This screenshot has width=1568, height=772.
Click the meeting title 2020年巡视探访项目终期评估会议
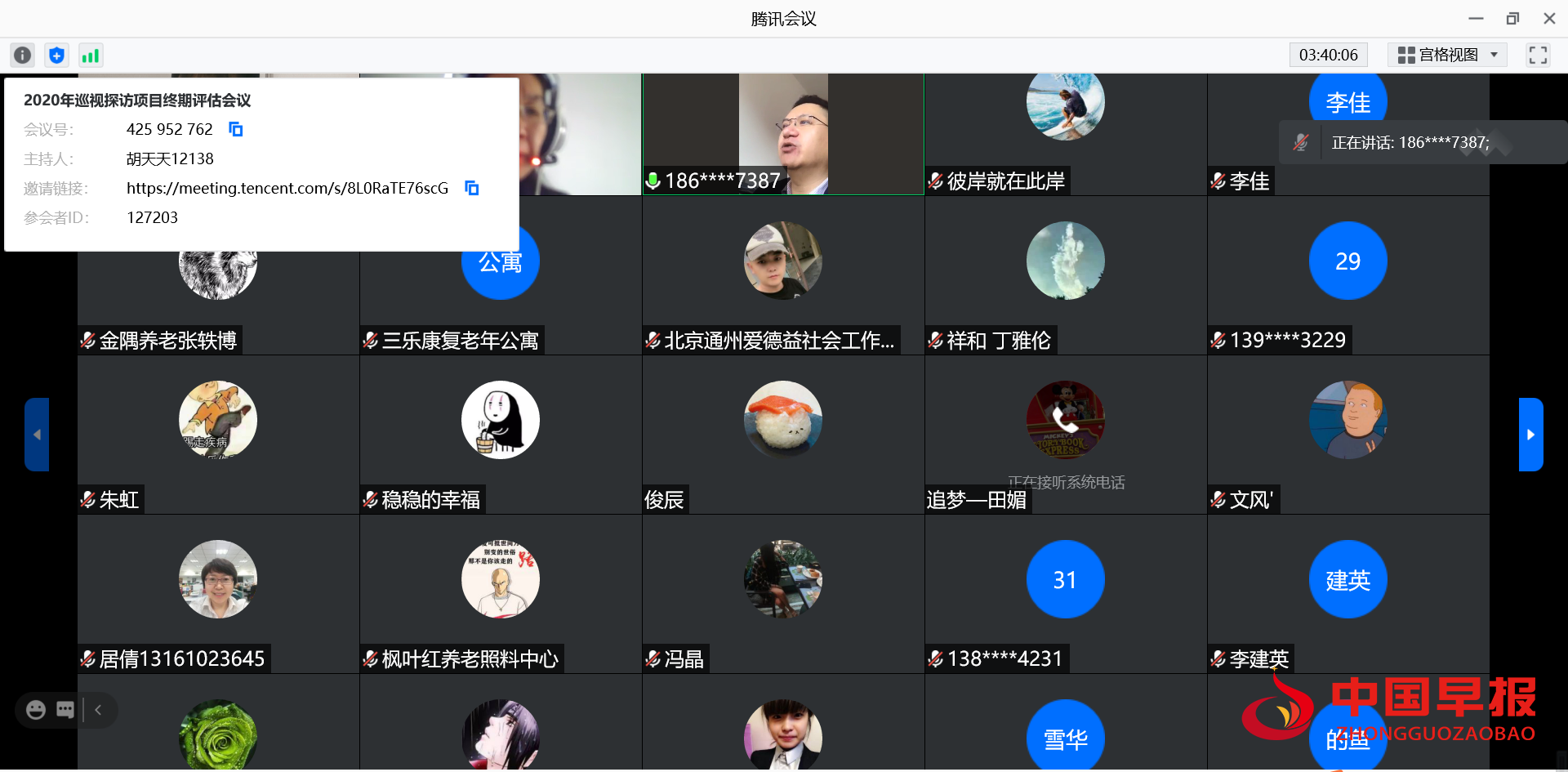click(x=137, y=100)
